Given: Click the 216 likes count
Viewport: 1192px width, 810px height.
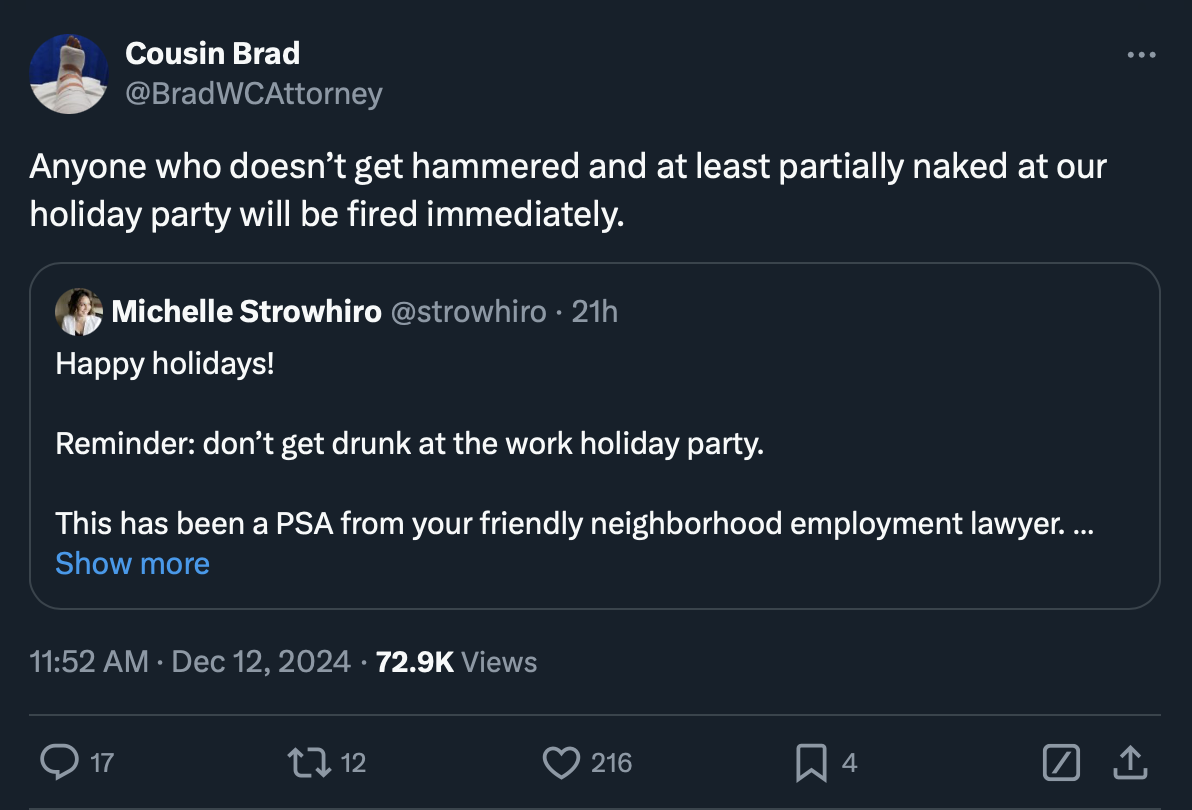Looking at the screenshot, I should [611, 764].
